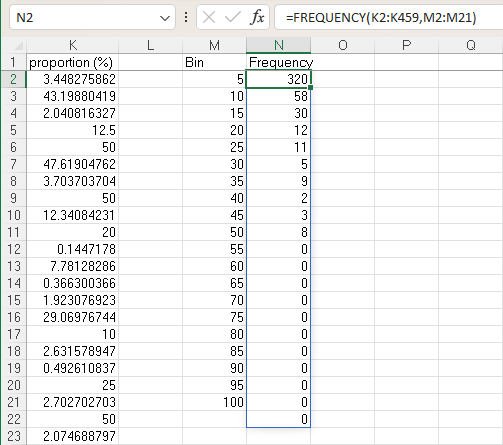Select cell containing 43.19880419
The height and width of the screenshot is (445, 503).
point(73,96)
